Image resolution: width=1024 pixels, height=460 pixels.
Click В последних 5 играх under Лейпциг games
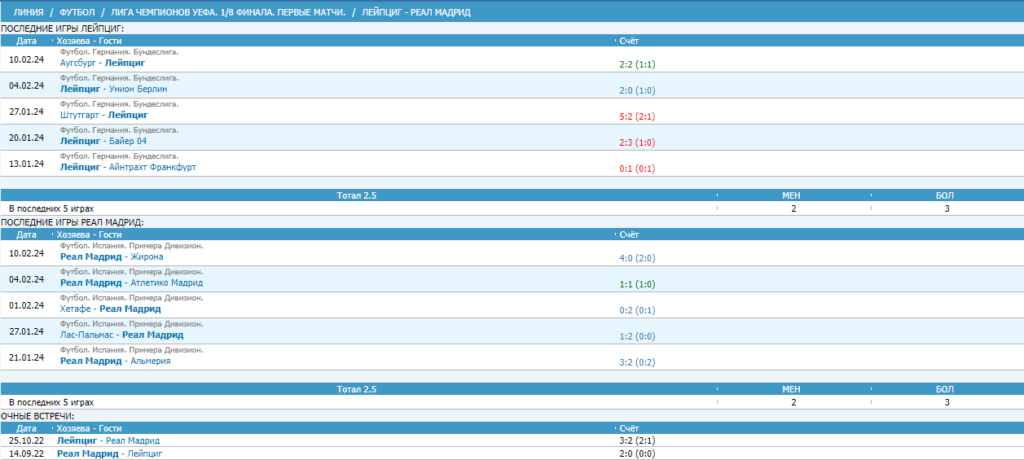[x=51, y=208]
